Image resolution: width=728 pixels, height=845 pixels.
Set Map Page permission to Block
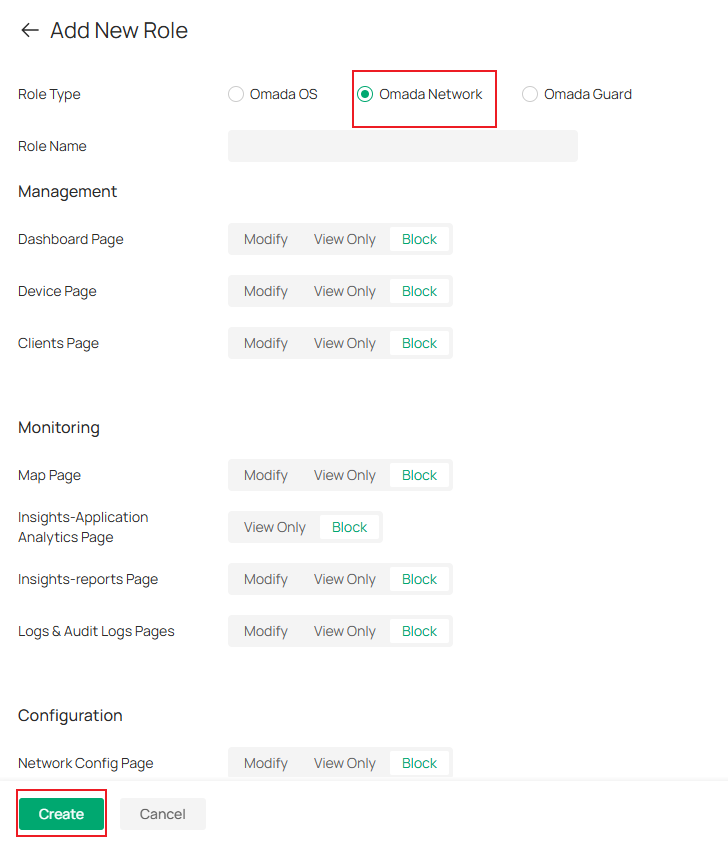coord(419,475)
